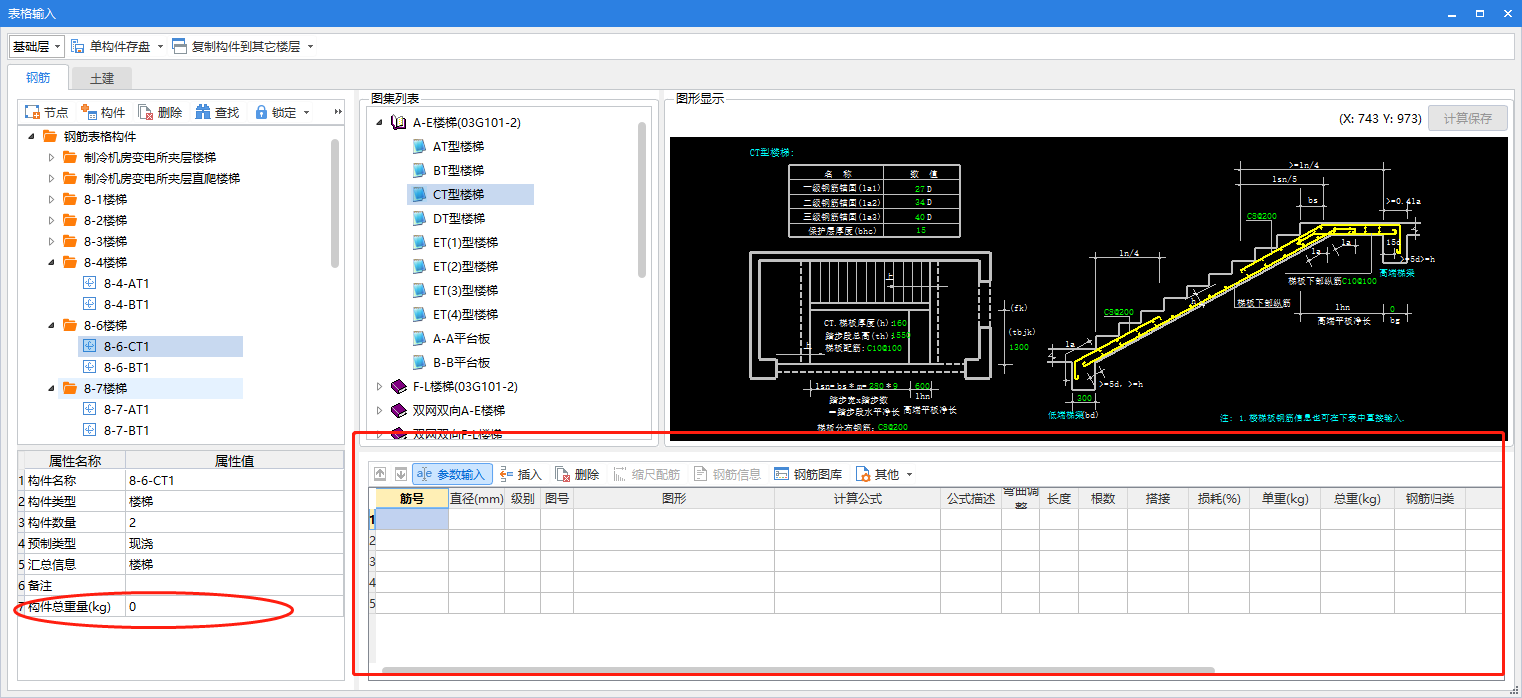Image resolution: width=1522 pixels, height=698 pixels.
Task: Open the 基础层 floor dropdown
Action: 37,46
